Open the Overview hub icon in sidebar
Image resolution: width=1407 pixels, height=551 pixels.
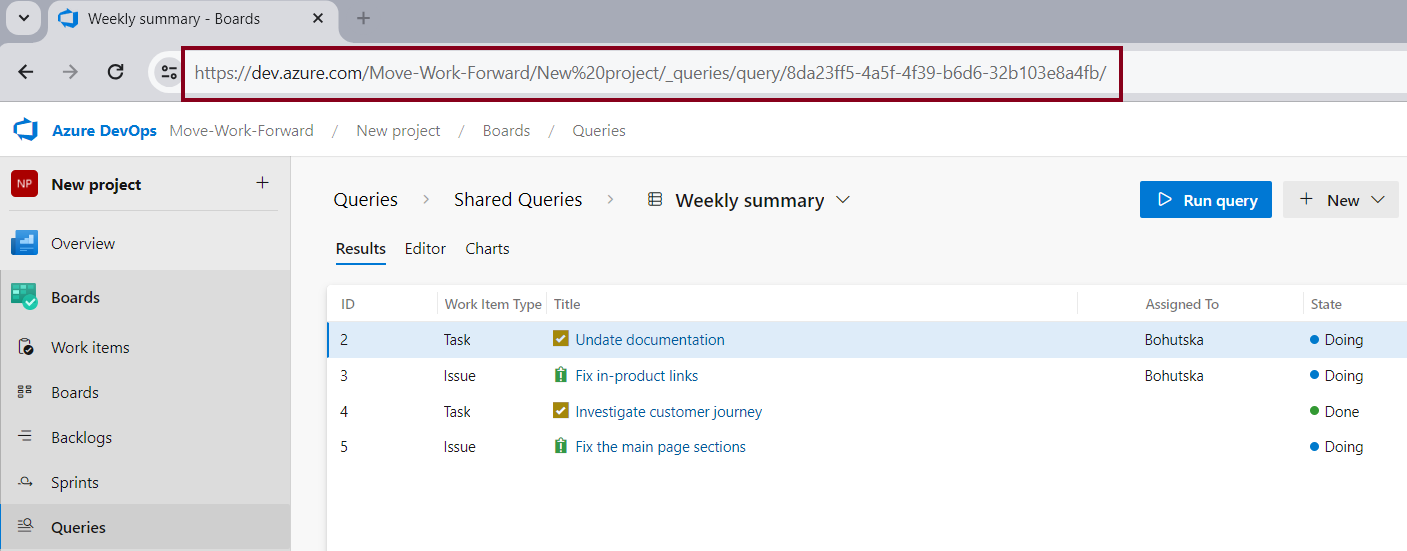click(24, 243)
